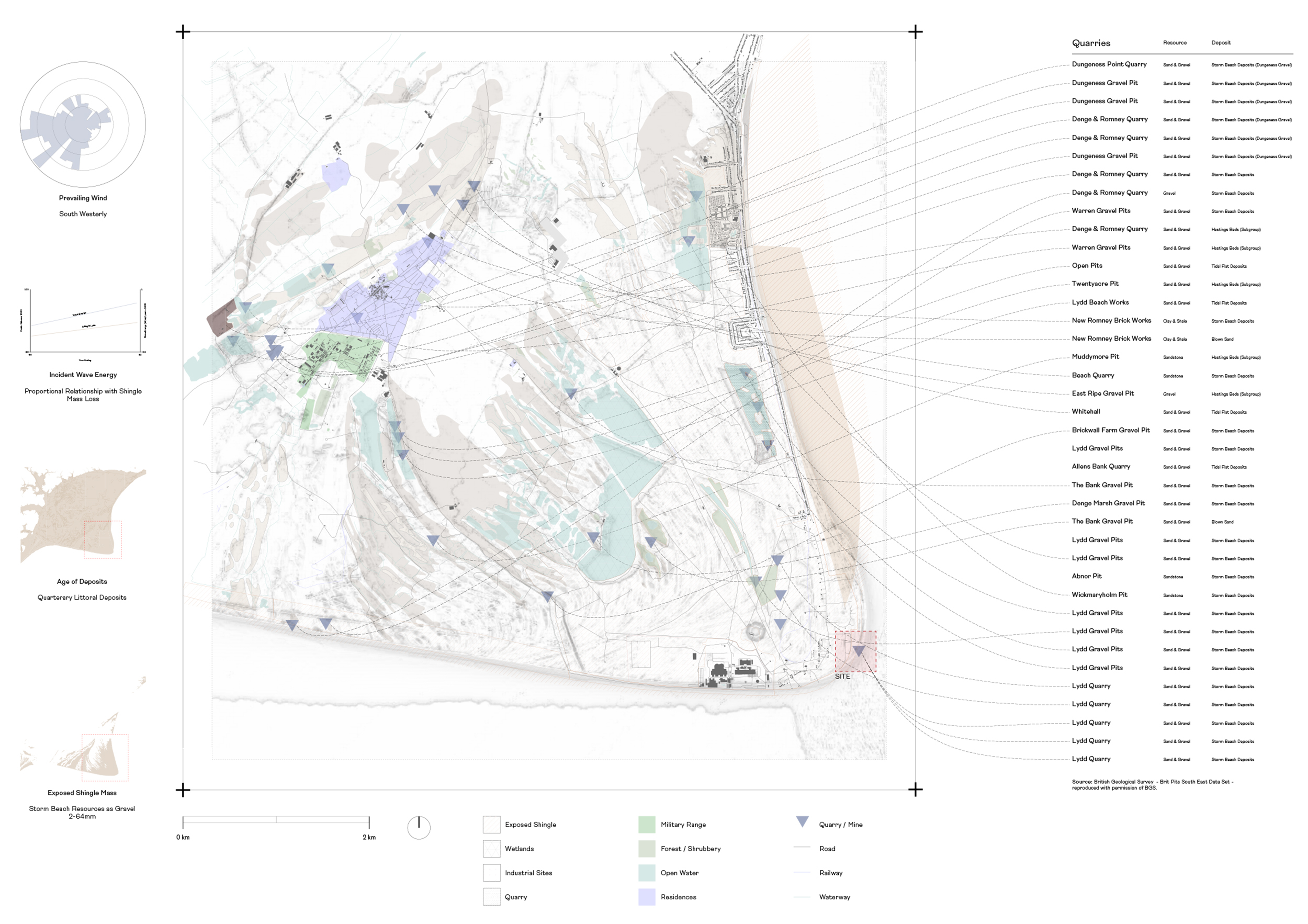Select the Abnor Pit entry
Image resolution: width=1308 pixels, height=924 pixels.
point(1086,576)
